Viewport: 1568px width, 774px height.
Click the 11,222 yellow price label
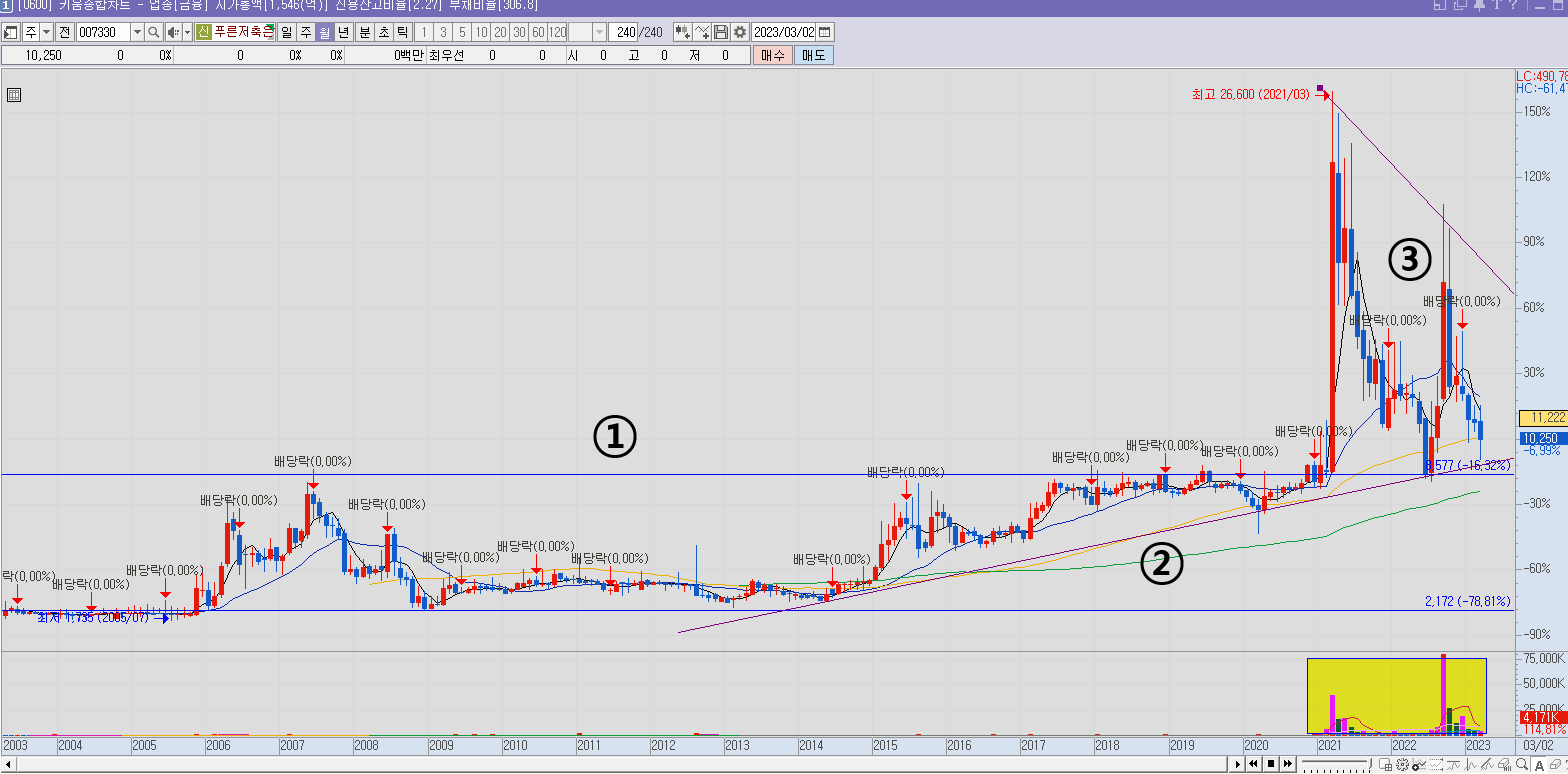click(x=1542, y=418)
